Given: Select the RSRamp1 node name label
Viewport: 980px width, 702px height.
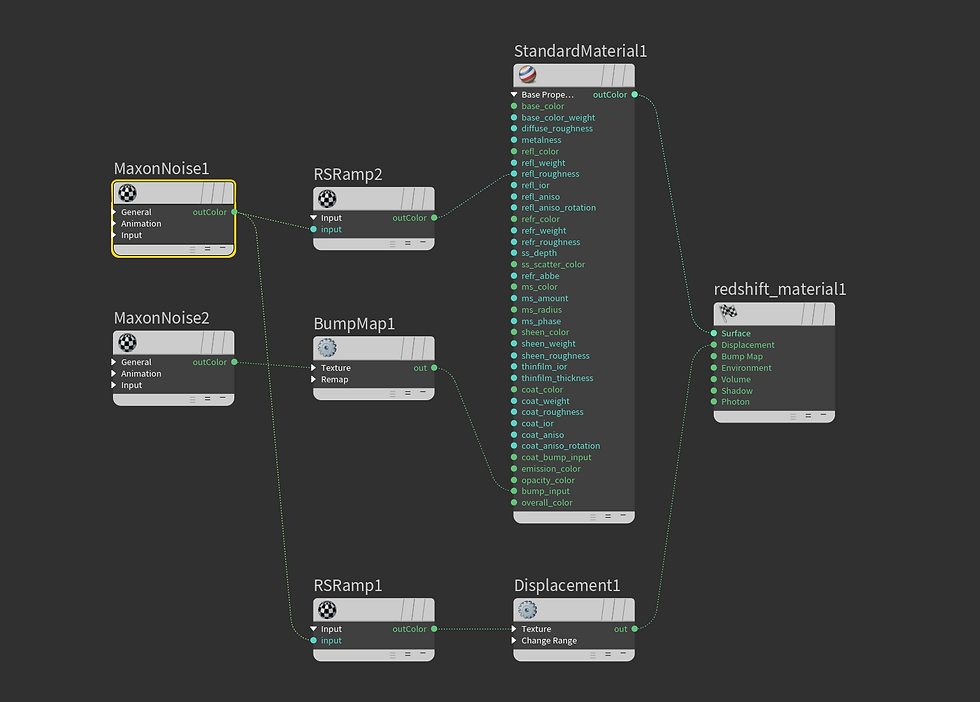Looking at the screenshot, I should (x=348, y=585).
